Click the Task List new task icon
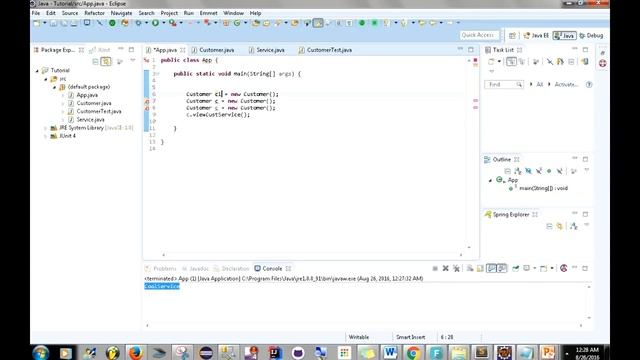Screen dimensions: 640x360 point(491,62)
